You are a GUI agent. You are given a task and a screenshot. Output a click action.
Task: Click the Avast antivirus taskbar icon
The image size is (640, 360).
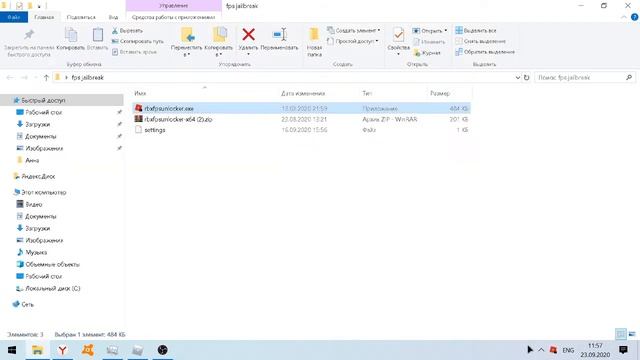click(x=88, y=350)
